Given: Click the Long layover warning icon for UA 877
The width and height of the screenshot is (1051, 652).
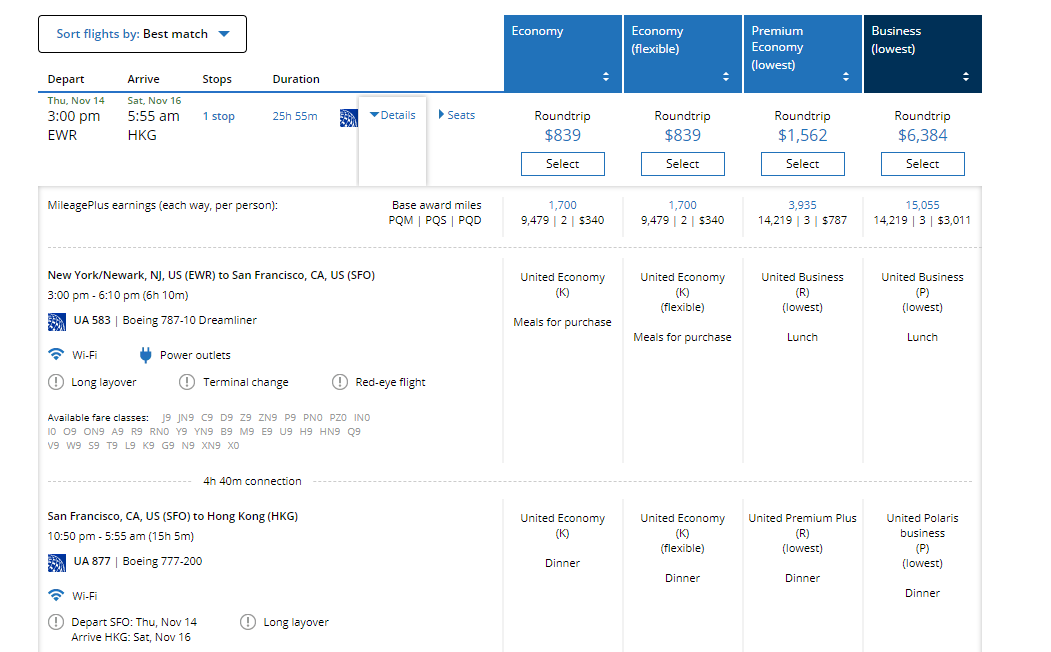Looking at the screenshot, I should click(248, 622).
